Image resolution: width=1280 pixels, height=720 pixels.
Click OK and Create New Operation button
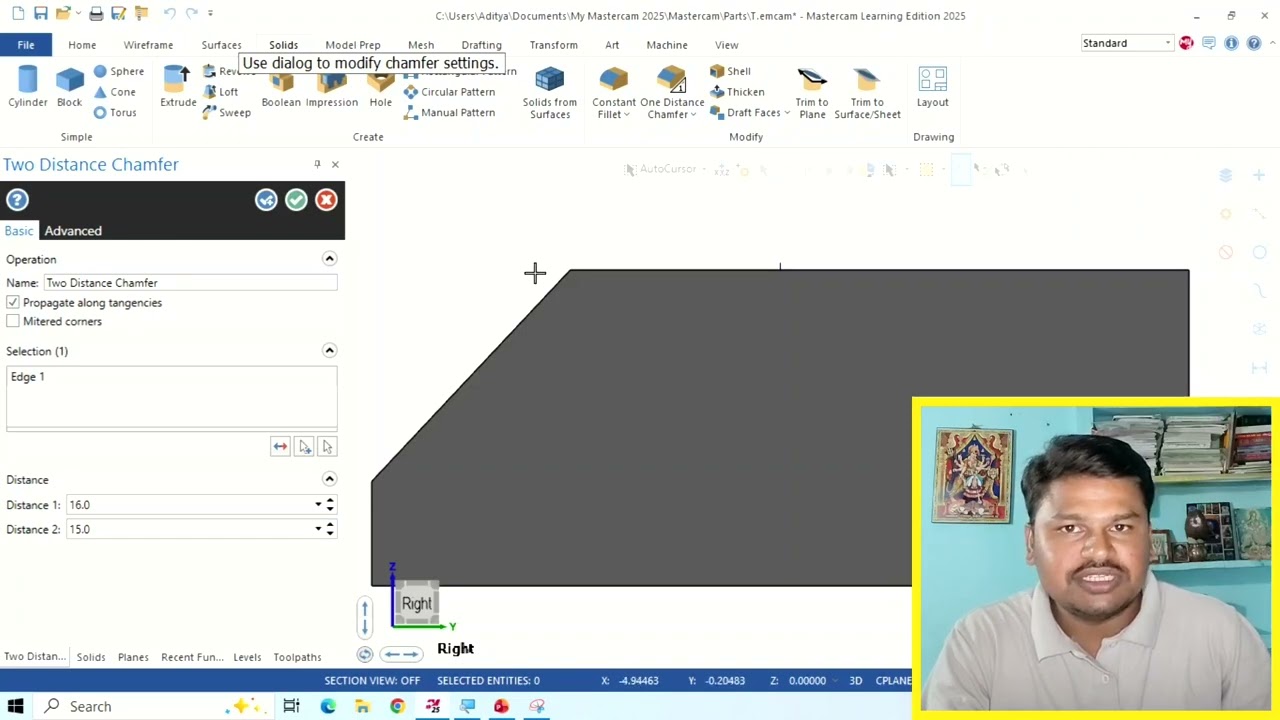[266, 200]
